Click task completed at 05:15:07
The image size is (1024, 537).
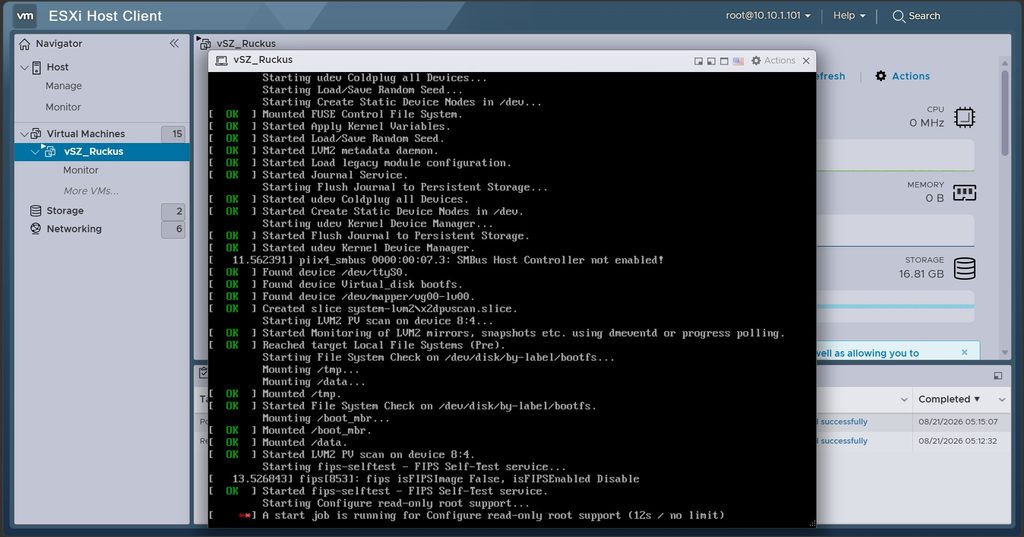click(x=957, y=421)
